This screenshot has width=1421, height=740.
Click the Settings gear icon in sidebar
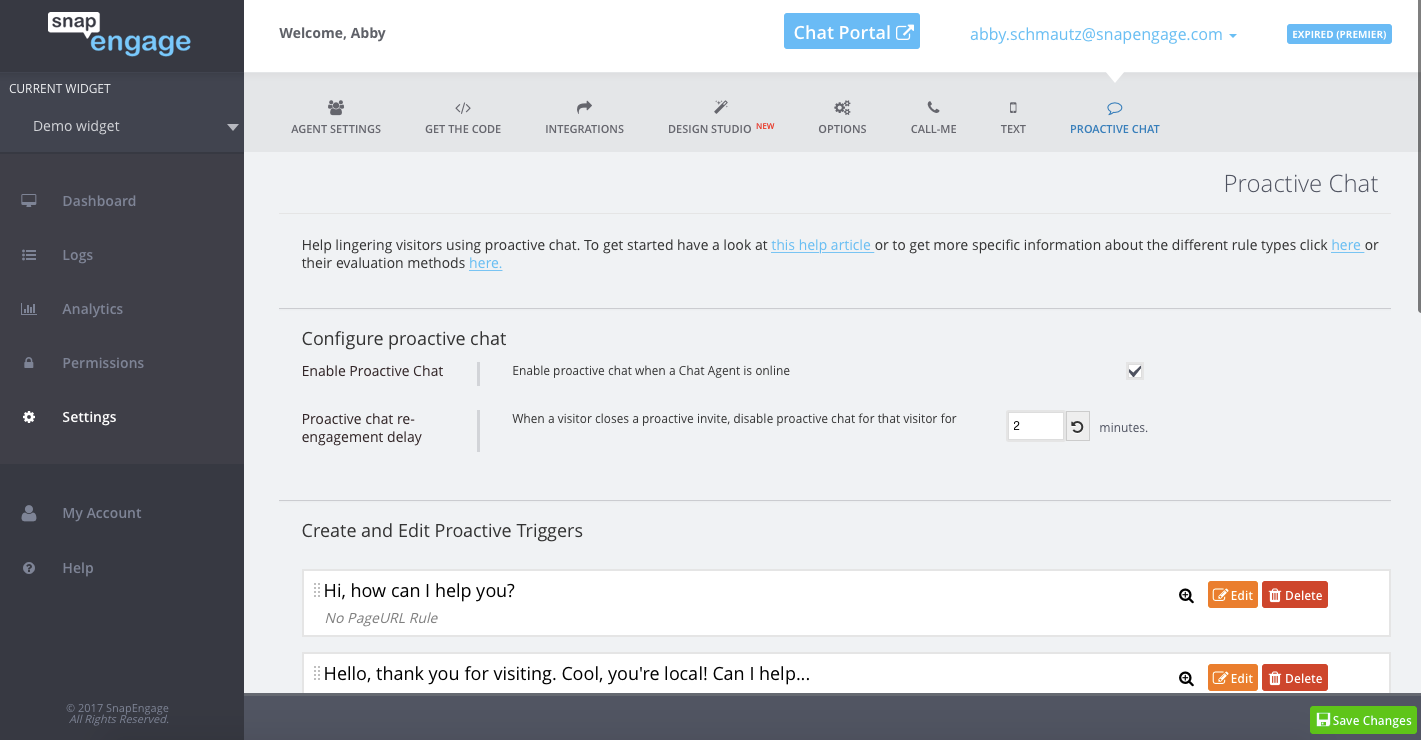(x=29, y=417)
